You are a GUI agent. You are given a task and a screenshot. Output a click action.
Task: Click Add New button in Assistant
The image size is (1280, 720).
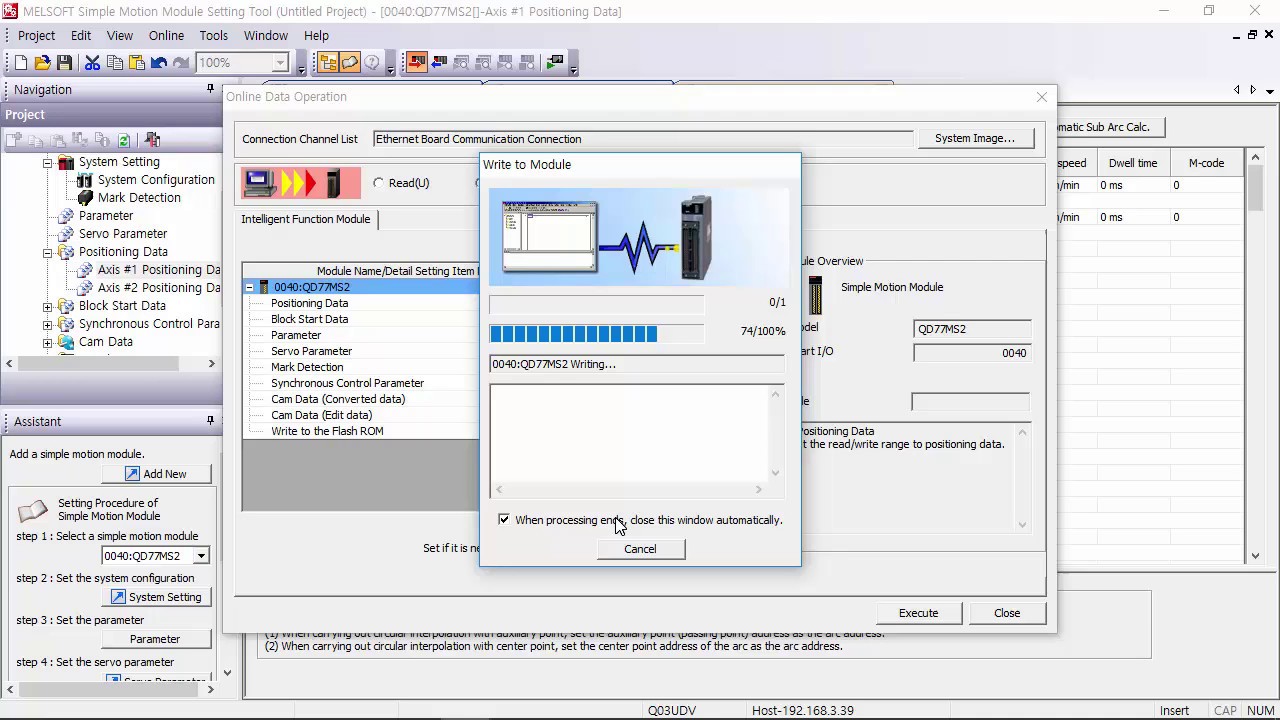(156, 474)
